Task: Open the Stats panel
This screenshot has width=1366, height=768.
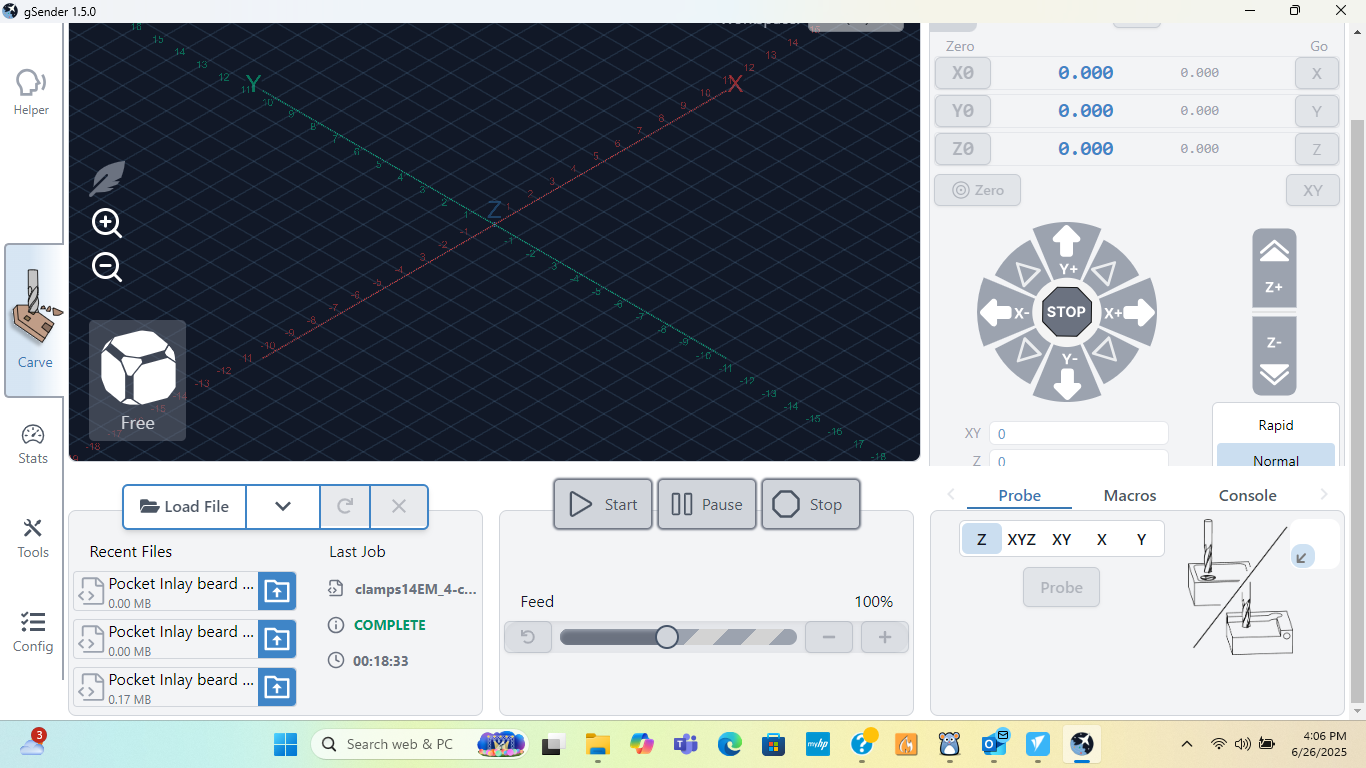Action: [32, 444]
